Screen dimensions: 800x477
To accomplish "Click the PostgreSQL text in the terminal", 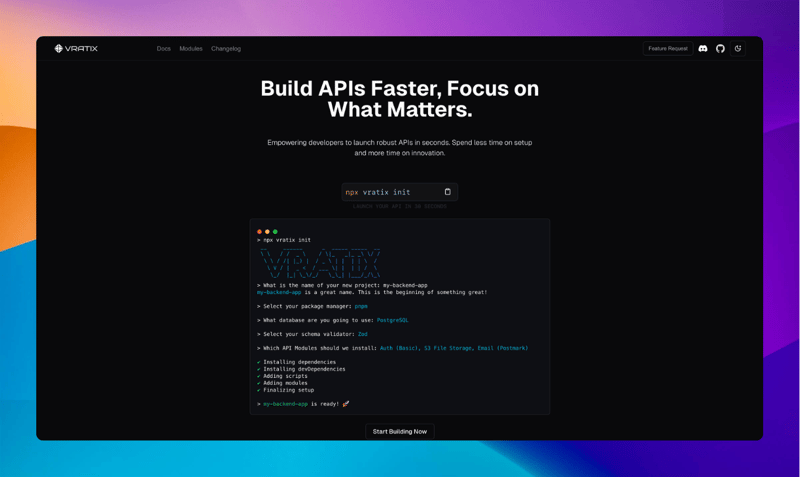I will coord(392,320).
